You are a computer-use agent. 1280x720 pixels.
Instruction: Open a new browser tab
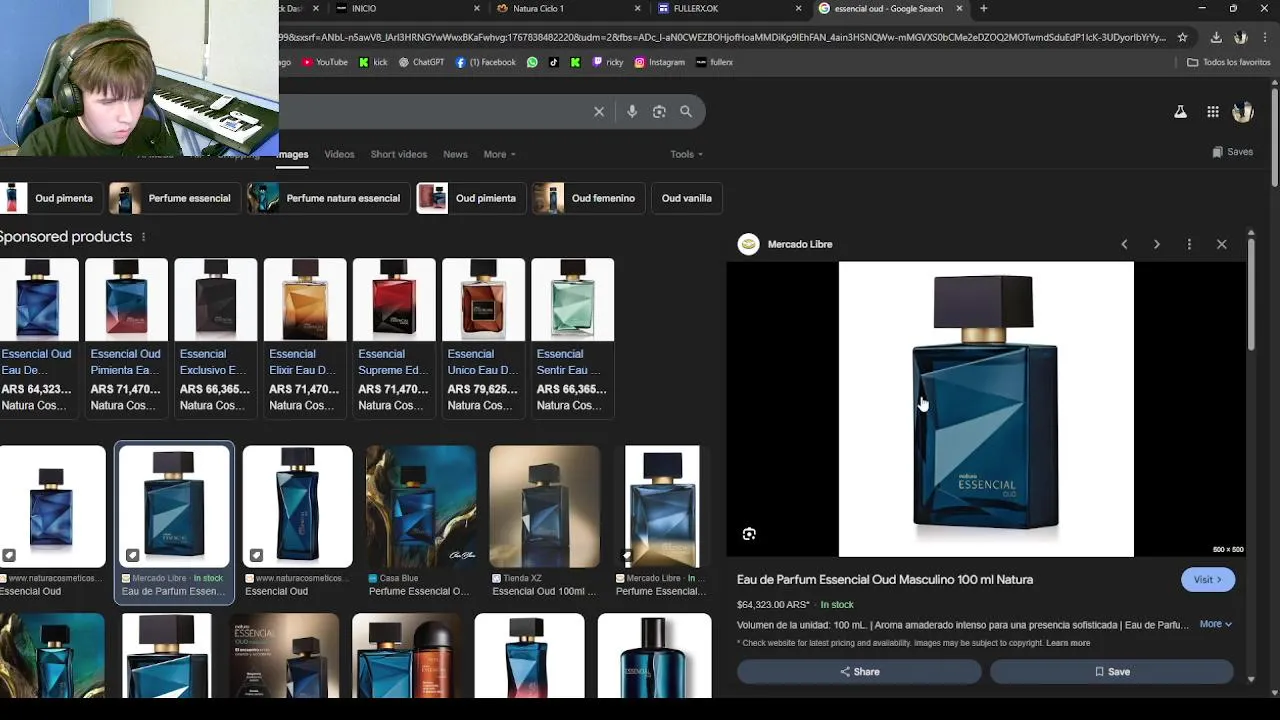983,8
